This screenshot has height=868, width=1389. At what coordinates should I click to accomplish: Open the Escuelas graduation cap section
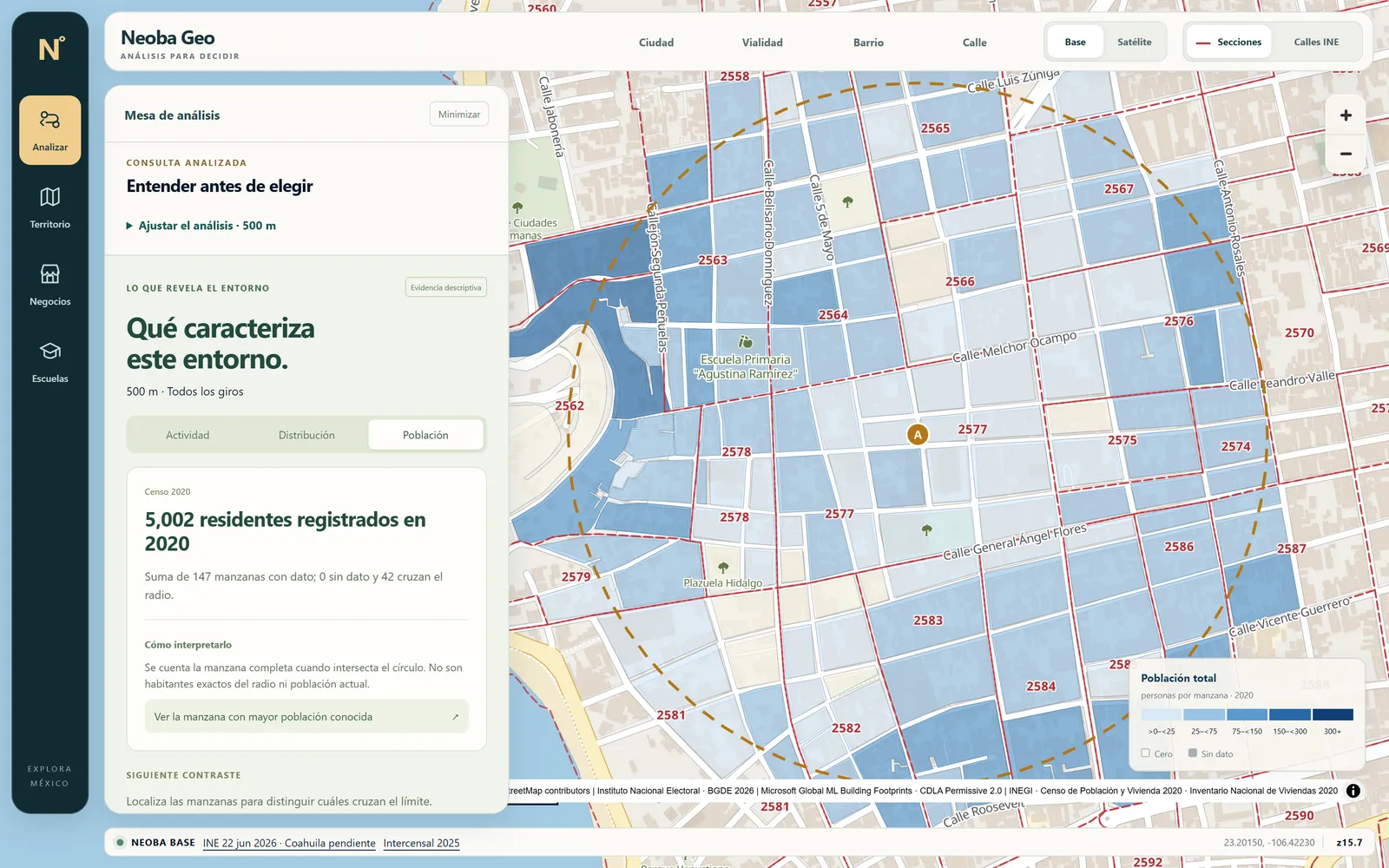click(x=50, y=362)
